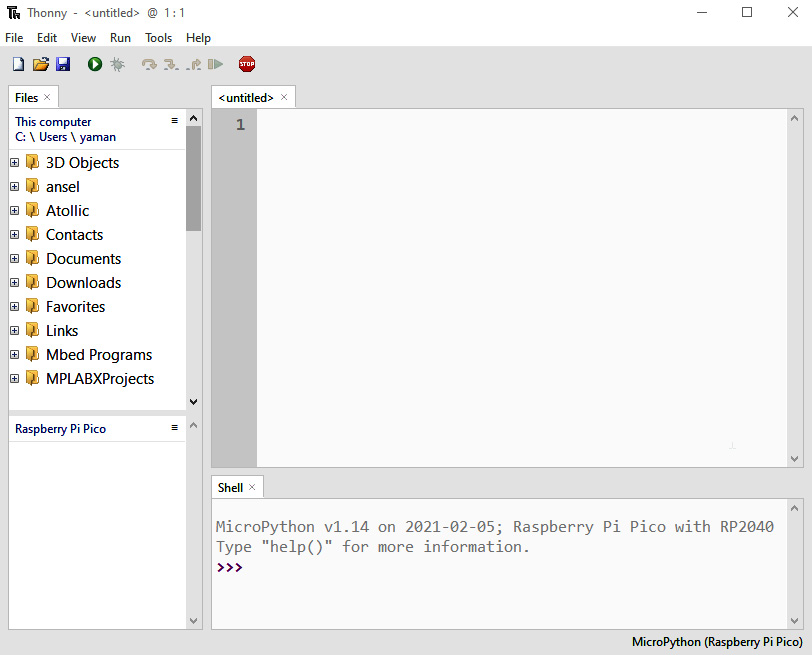Open the Run menu
Image resolution: width=812 pixels, height=655 pixels.
click(x=120, y=38)
